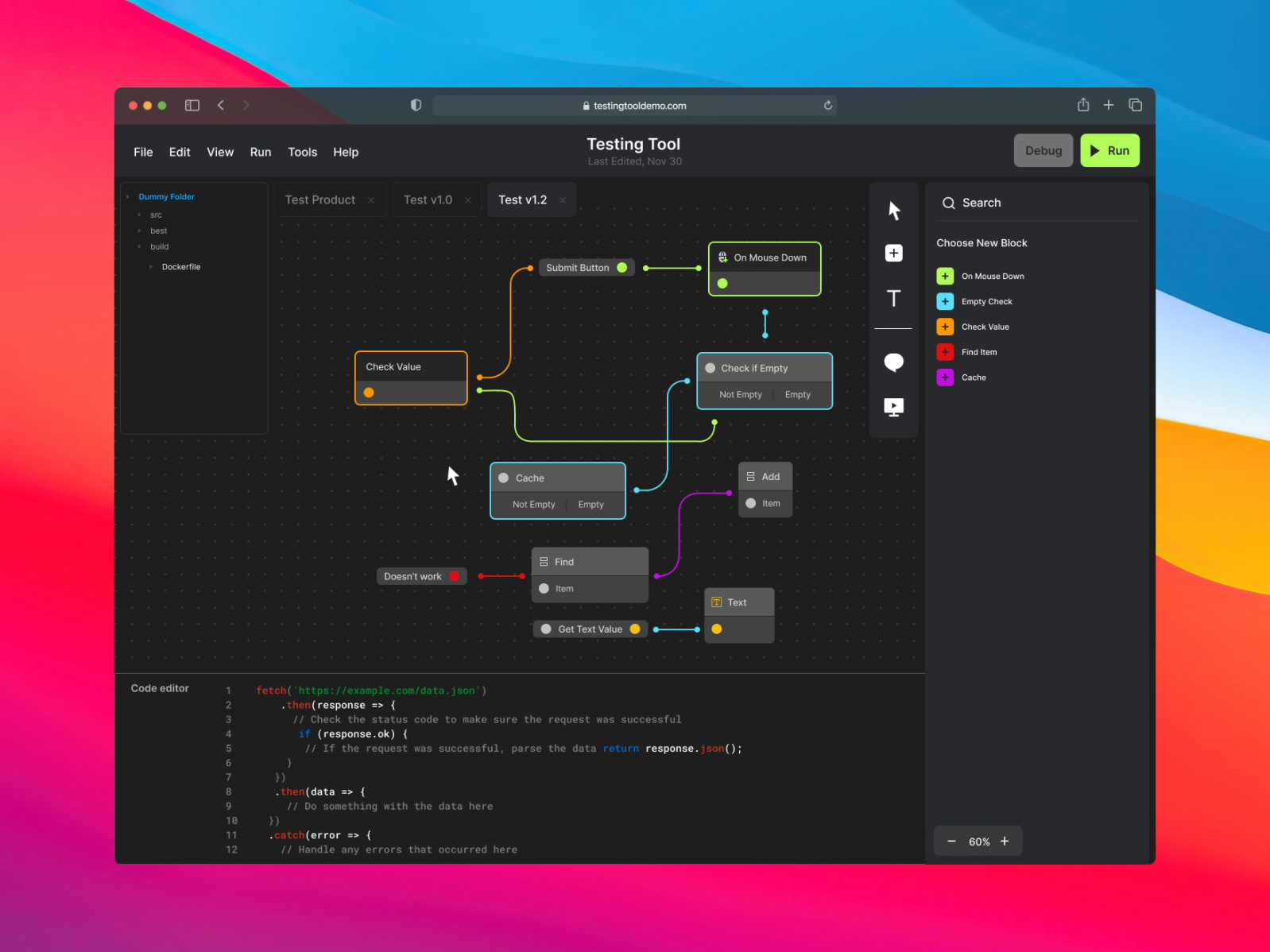
Task: Open the comment bubble tool
Action: click(x=894, y=362)
